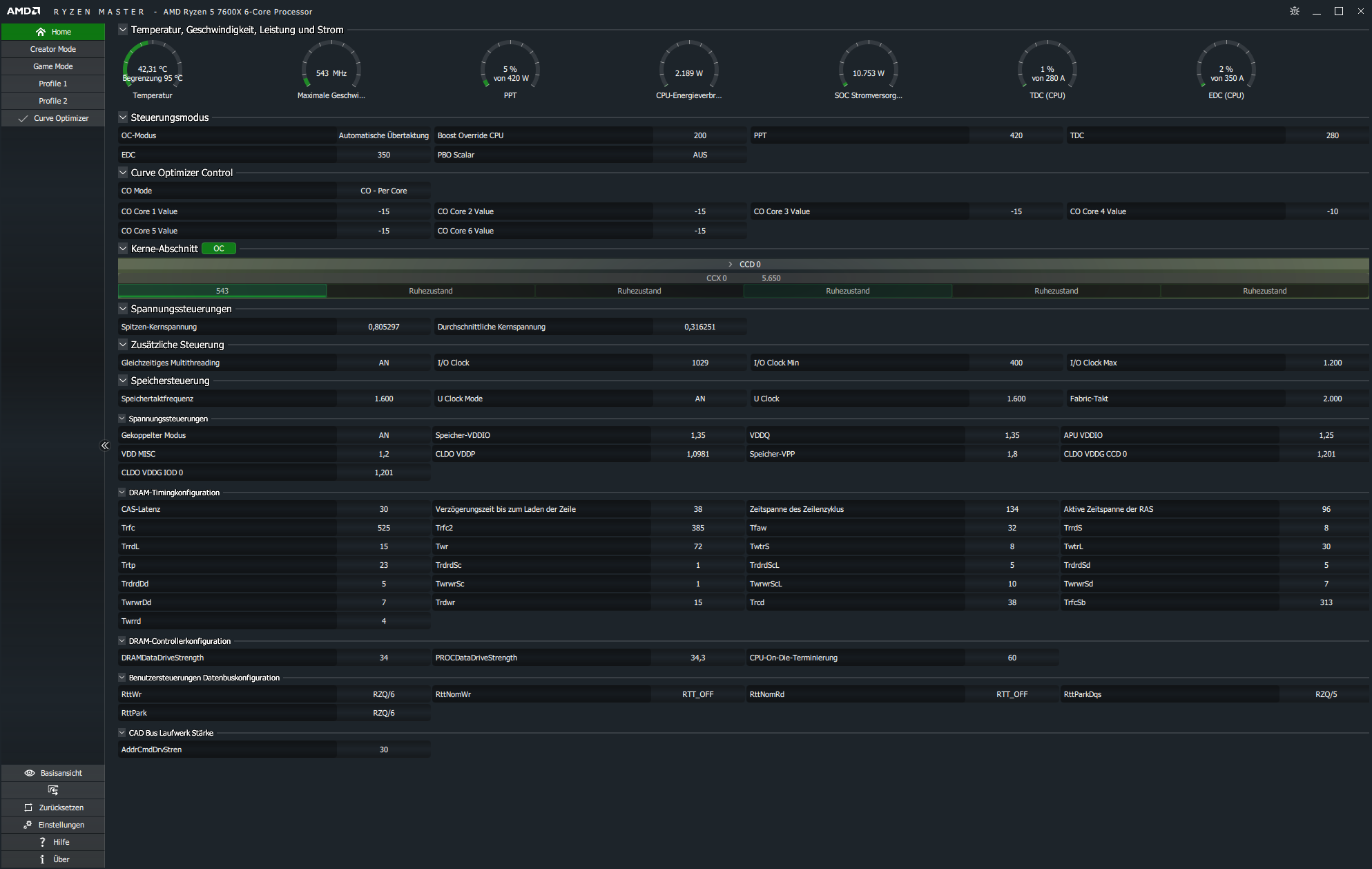
Task: Open Einstellungen settings
Action: pyautogui.click(x=53, y=825)
